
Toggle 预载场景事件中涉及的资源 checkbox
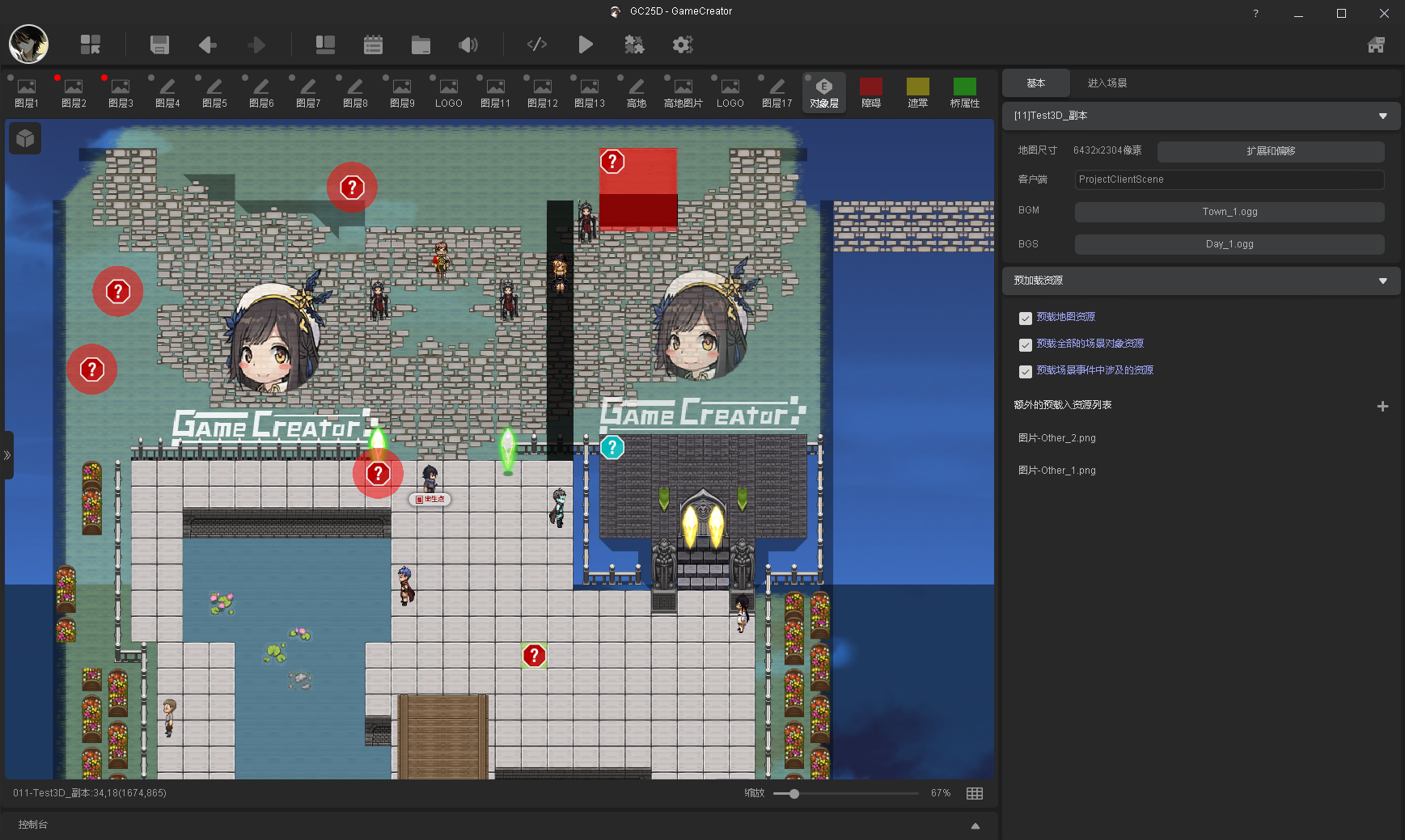click(x=1025, y=371)
